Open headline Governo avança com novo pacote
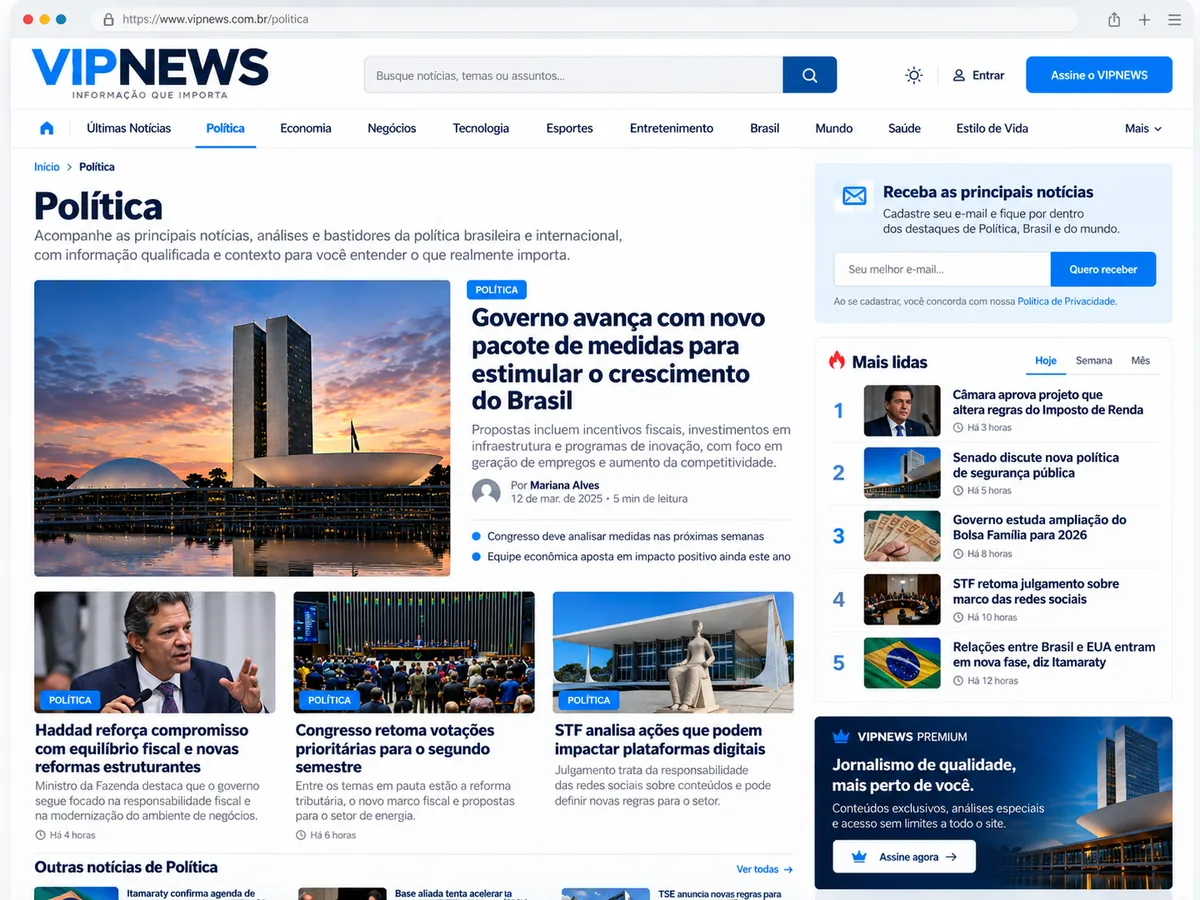 618,359
